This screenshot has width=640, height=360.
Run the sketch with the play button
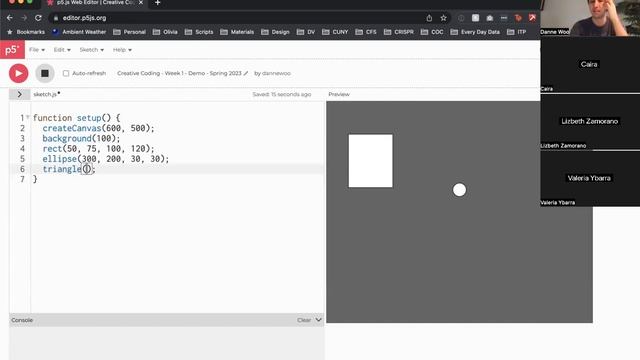(18, 73)
